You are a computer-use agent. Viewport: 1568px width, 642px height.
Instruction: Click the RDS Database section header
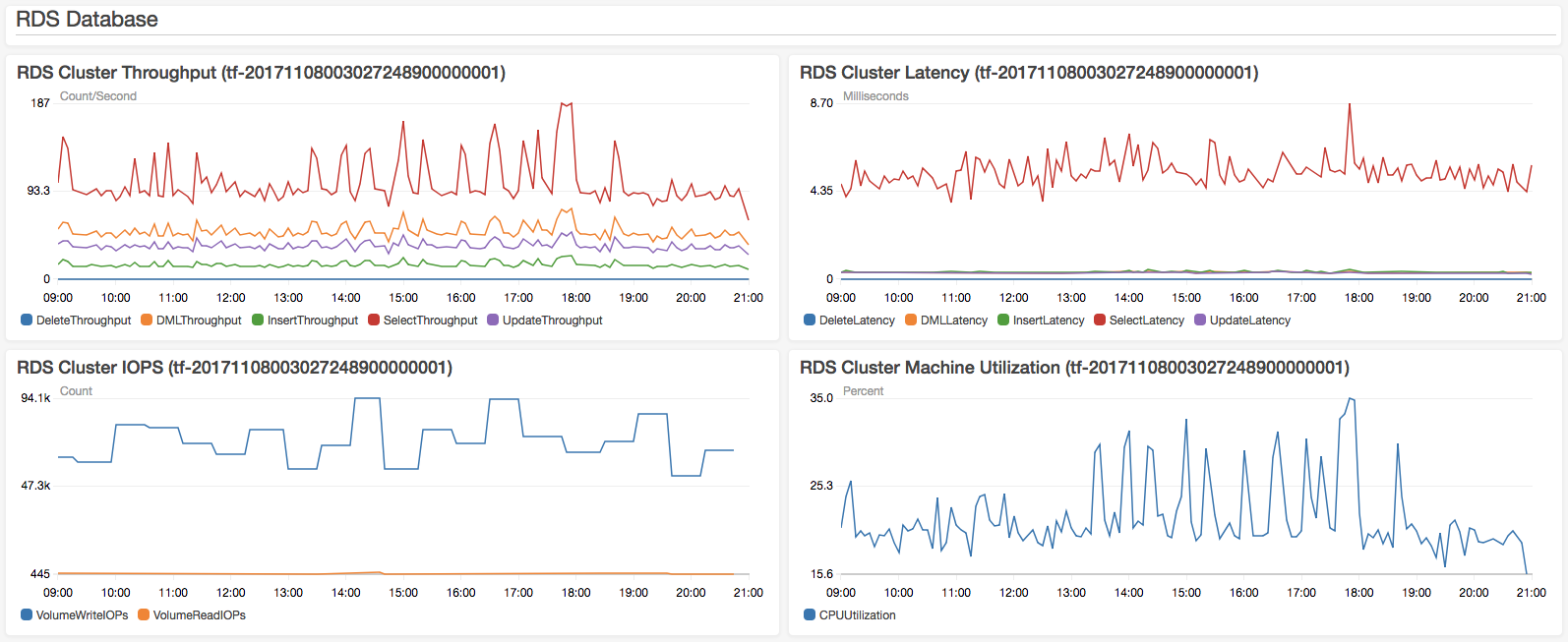[x=87, y=20]
